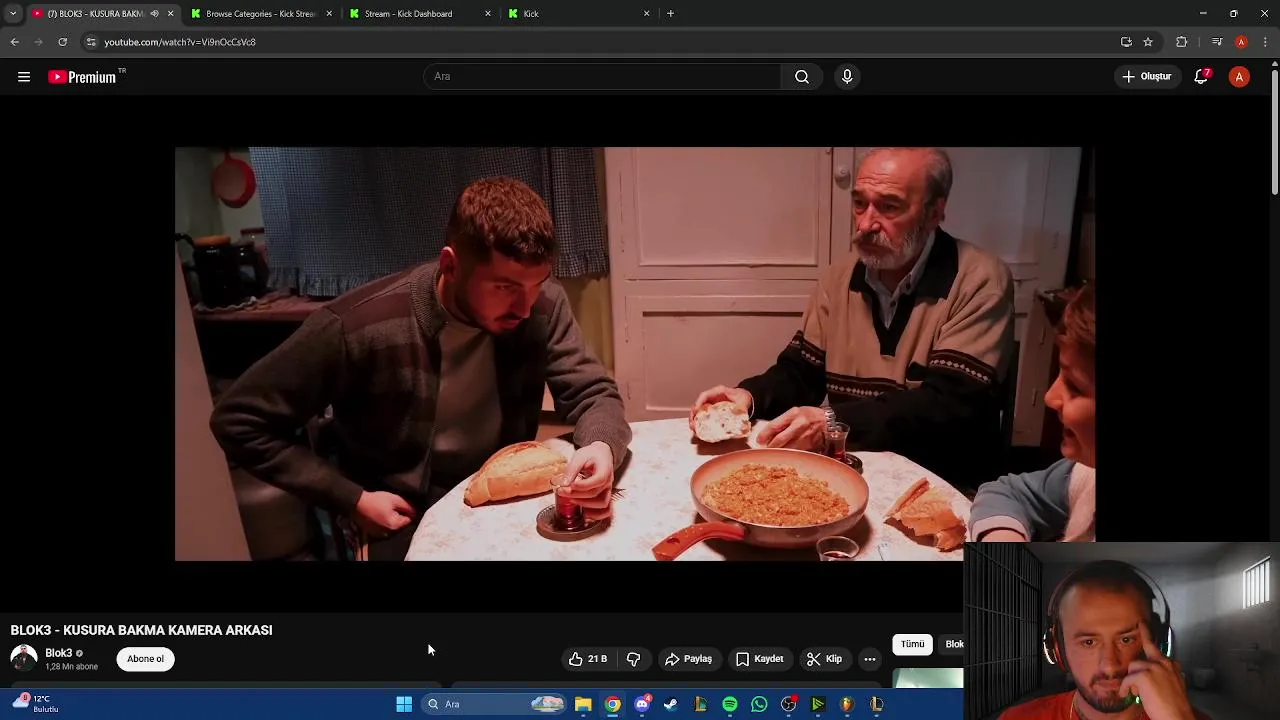
Task: Click the Oluştur create button
Action: click(1146, 77)
